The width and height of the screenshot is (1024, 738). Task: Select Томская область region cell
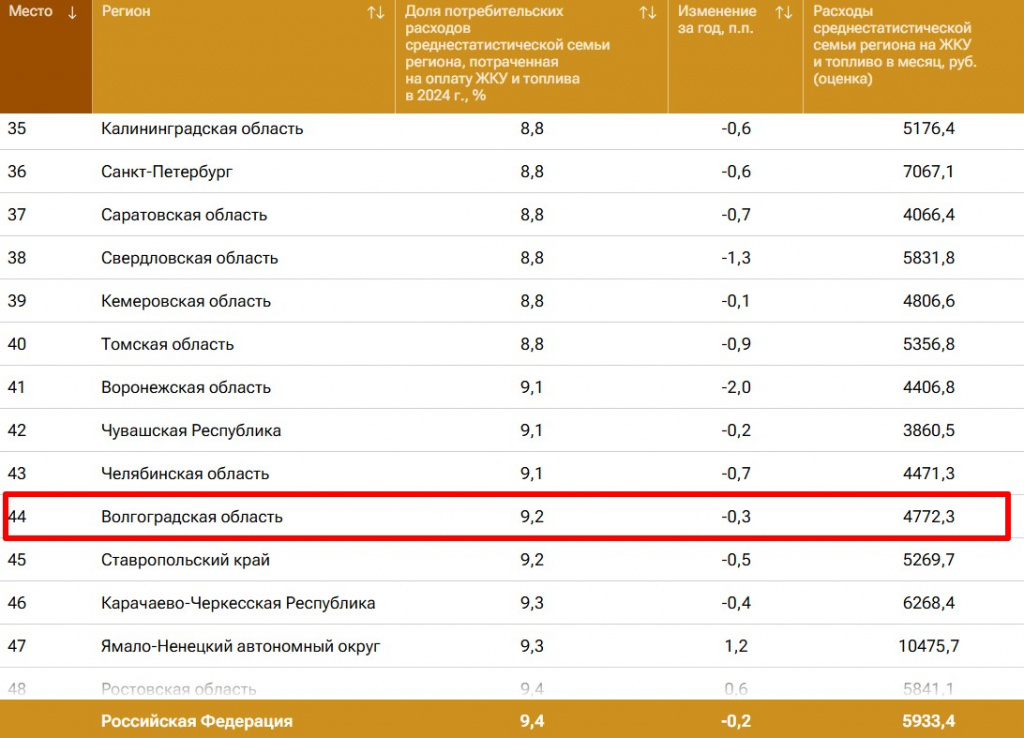(167, 344)
